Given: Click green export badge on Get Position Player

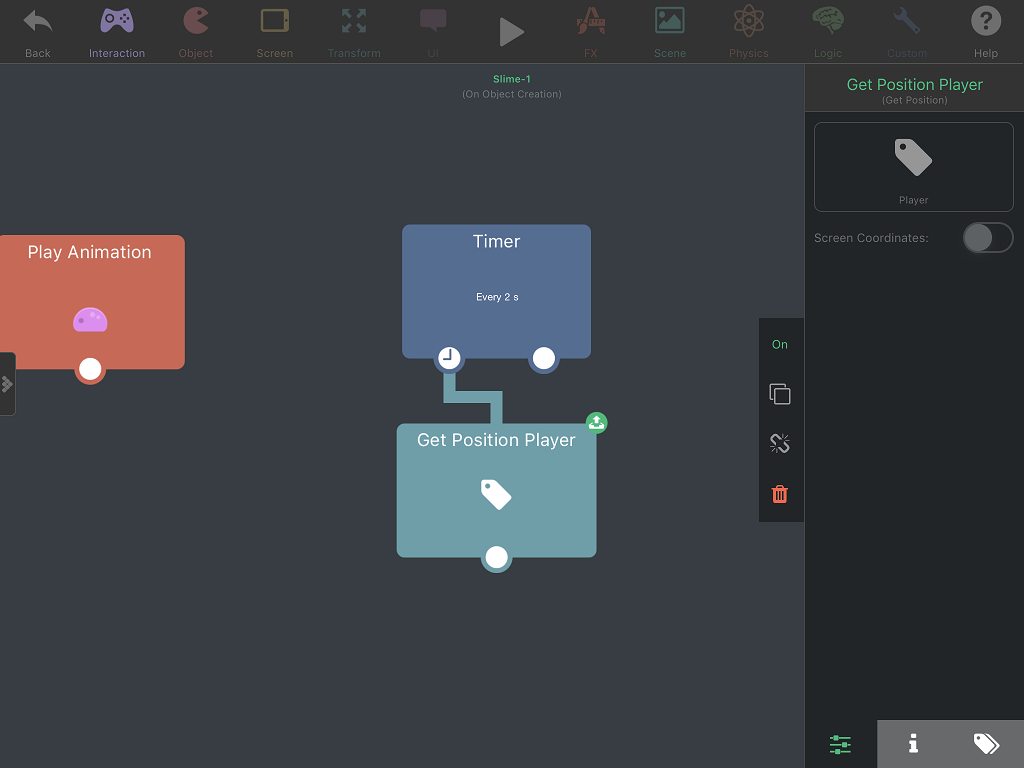Looking at the screenshot, I should tap(596, 423).
